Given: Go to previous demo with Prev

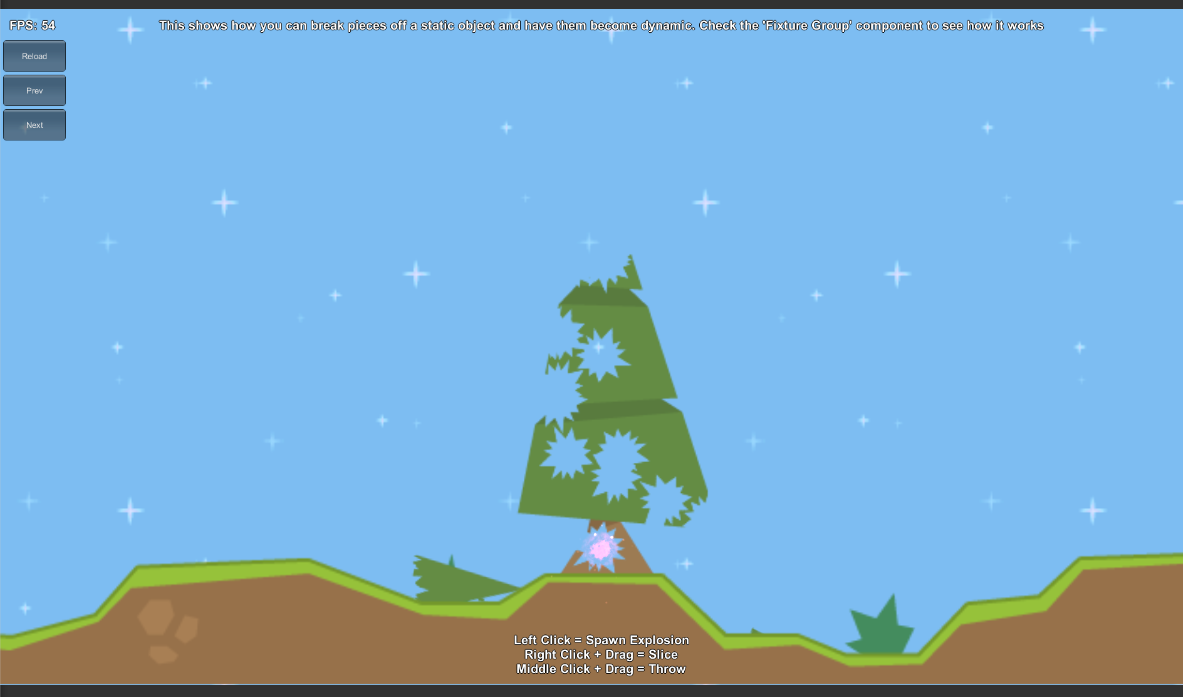Looking at the screenshot, I should point(35,91).
